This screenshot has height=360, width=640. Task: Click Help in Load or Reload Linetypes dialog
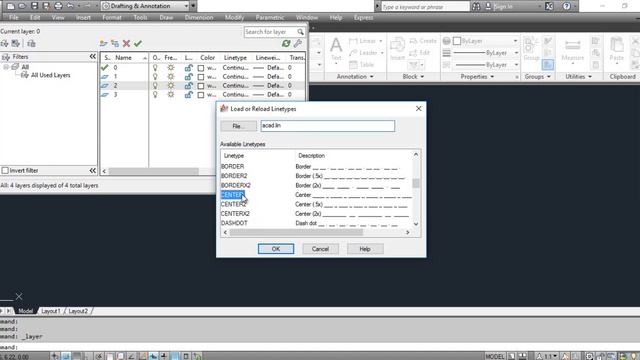[365, 249]
